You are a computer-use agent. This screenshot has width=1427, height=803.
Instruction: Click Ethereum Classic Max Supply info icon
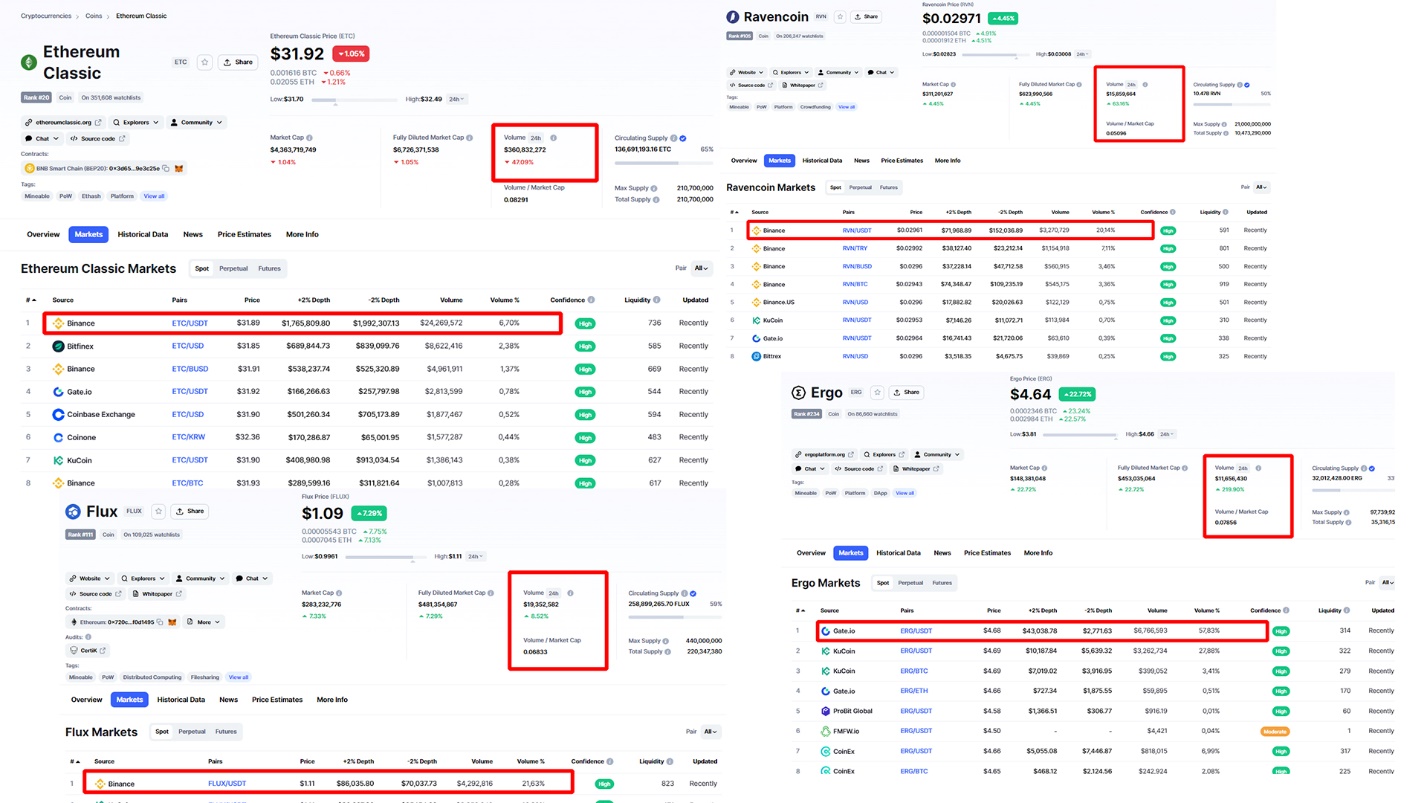point(655,188)
